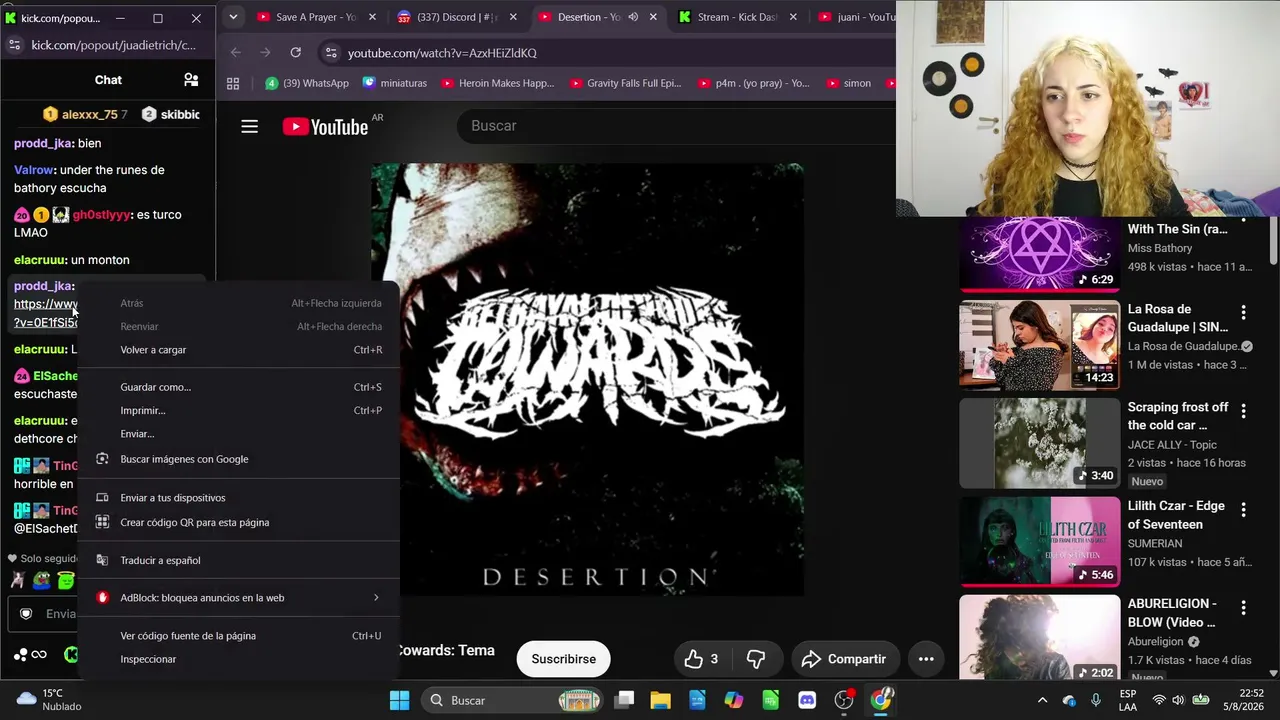Image resolution: width=1280 pixels, height=720 pixels.
Task: Open Discord from the taskbar
Action: point(807,700)
